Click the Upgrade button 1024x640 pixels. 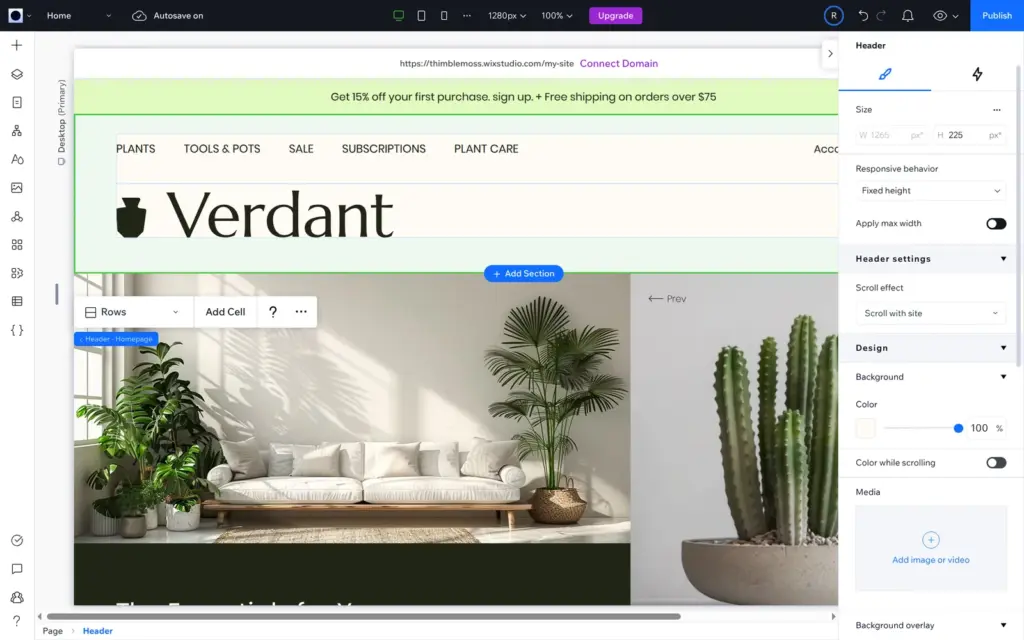pyautogui.click(x=615, y=15)
